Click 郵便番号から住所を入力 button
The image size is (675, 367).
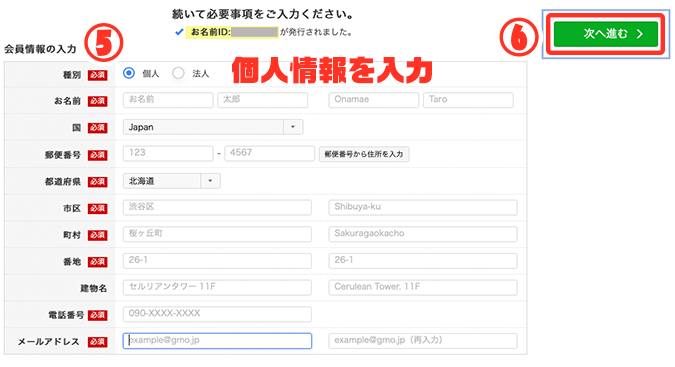point(364,154)
